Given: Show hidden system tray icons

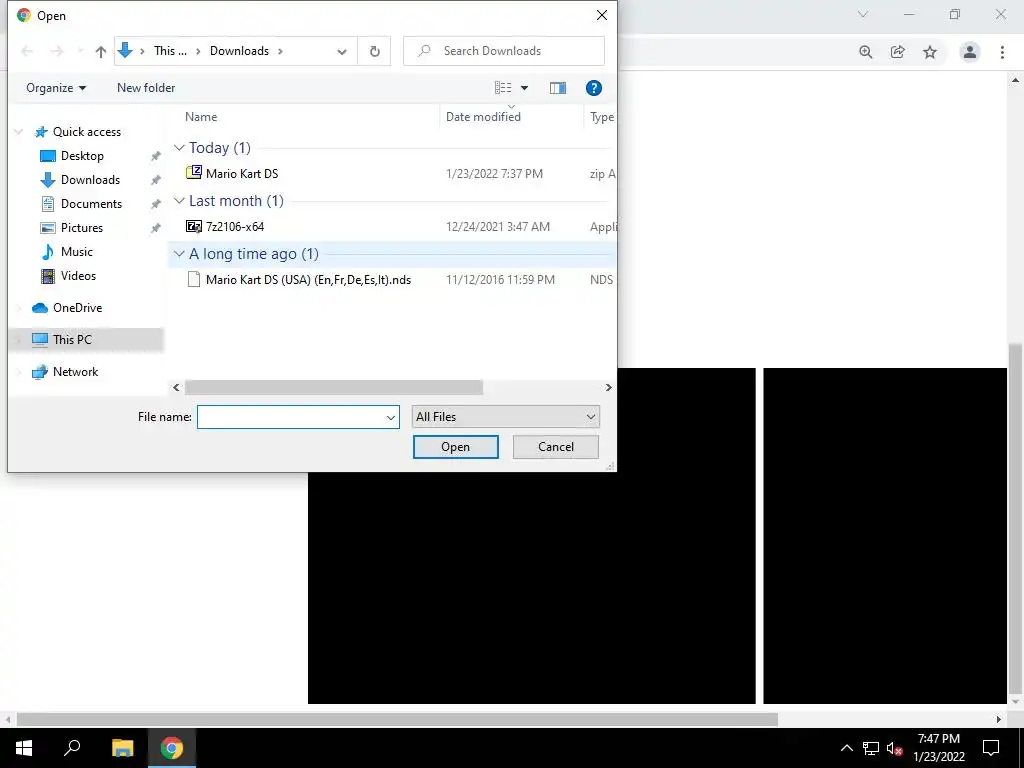Looking at the screenshot, I should pyautogui.click(x=846, y=748).
